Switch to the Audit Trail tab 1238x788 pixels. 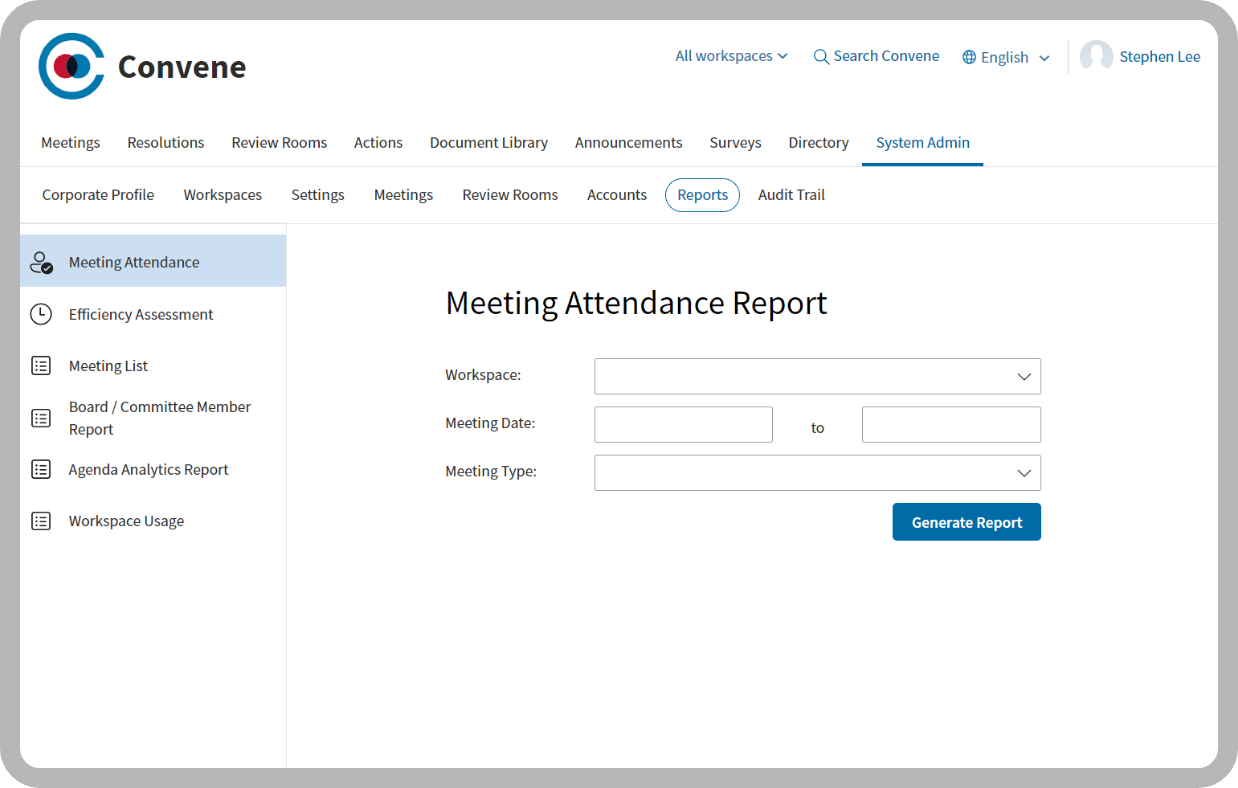tap(791, 195)
